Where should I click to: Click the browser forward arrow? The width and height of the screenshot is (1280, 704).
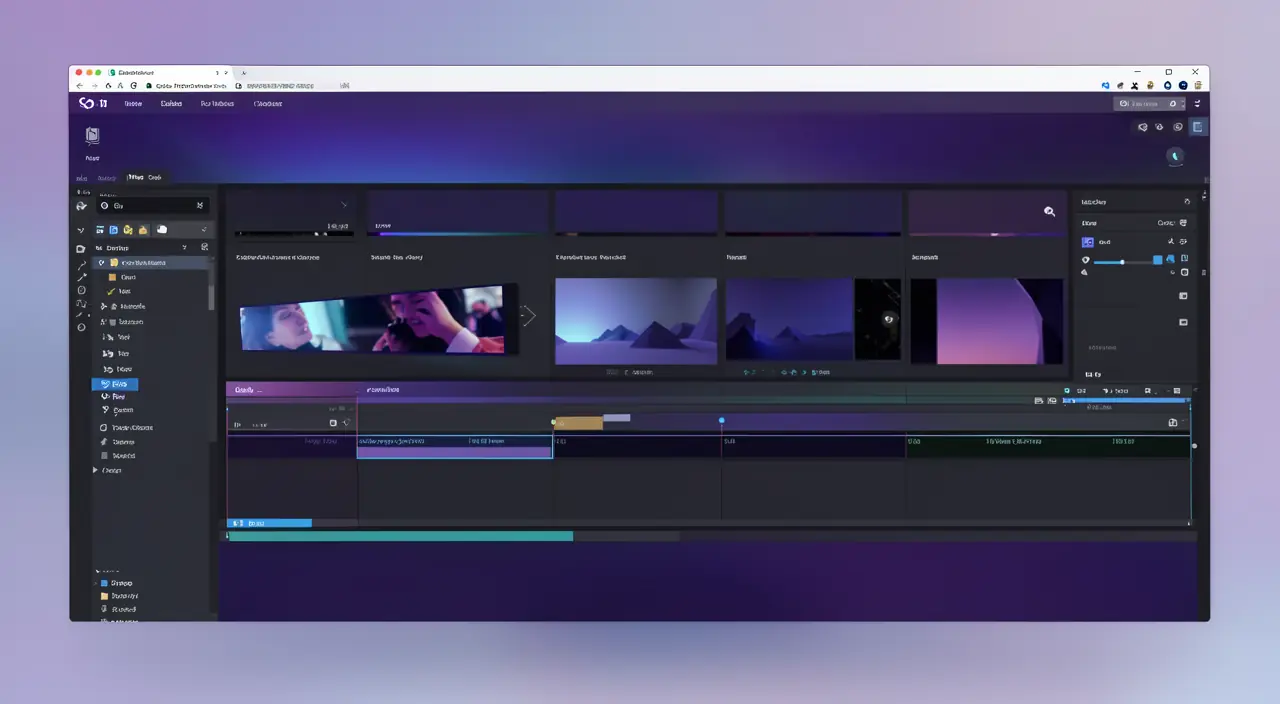point(93,86)
